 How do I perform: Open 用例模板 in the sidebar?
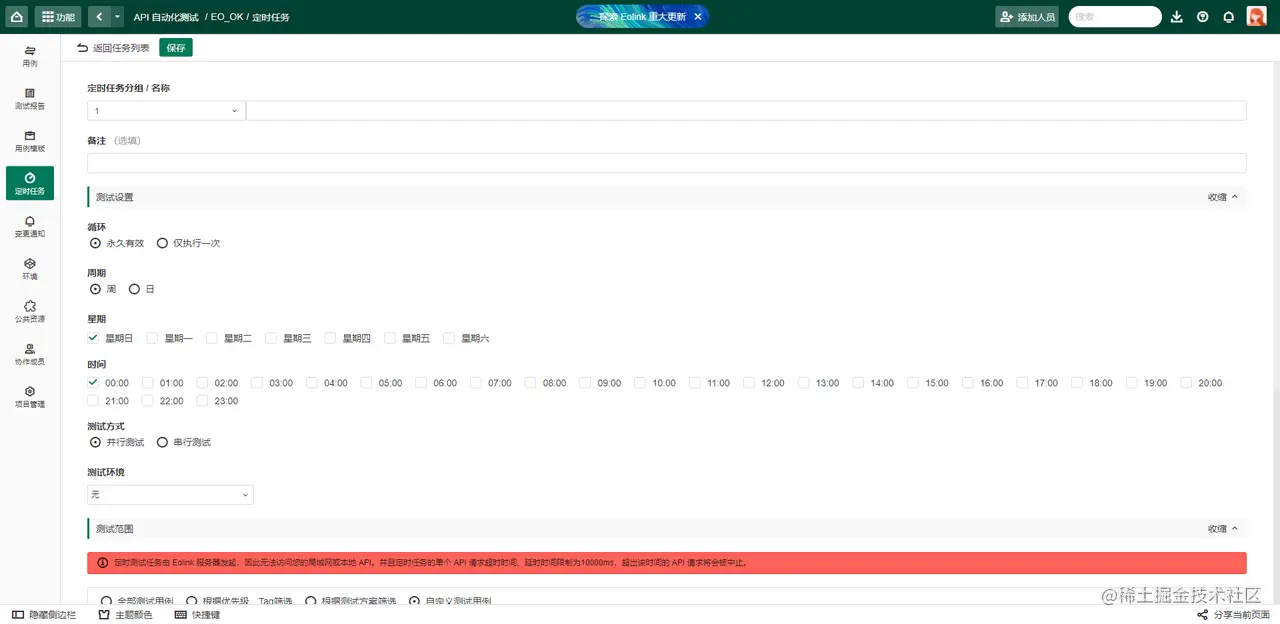[x=30, y=141]
